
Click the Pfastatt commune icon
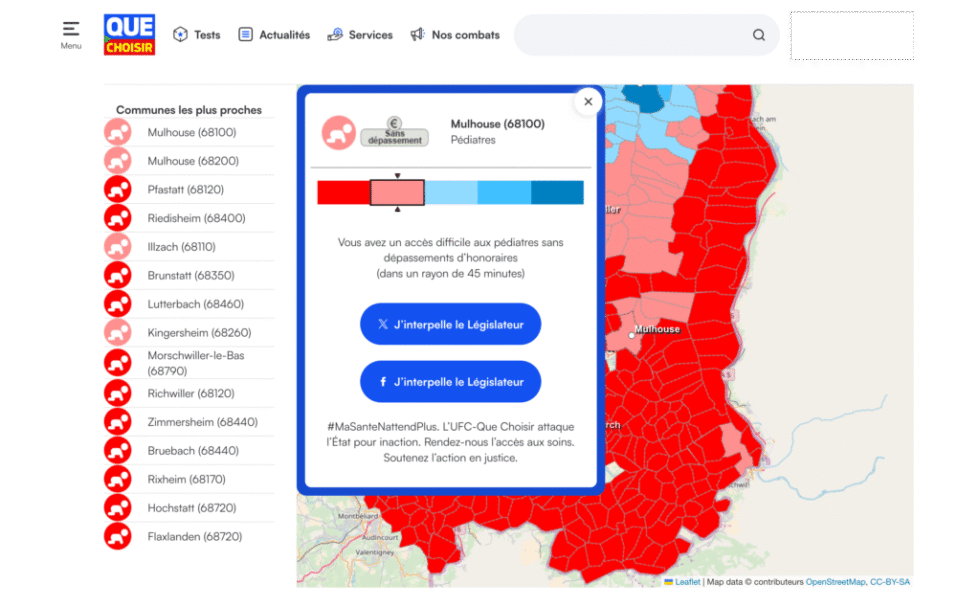(x=118, y=189)
